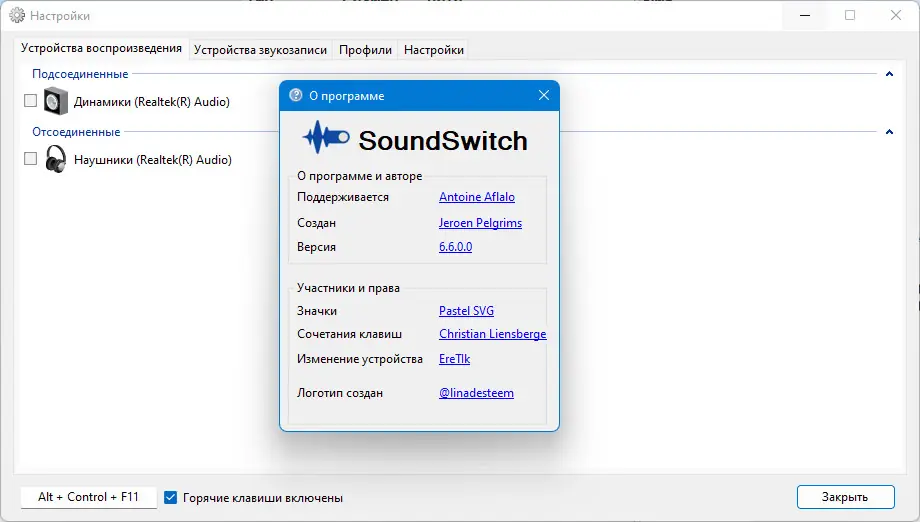Image resolution: width=920 pixels, height=522 pixels.
Task: Maximize the Настройки window
Action: click(x=850, y=15)
